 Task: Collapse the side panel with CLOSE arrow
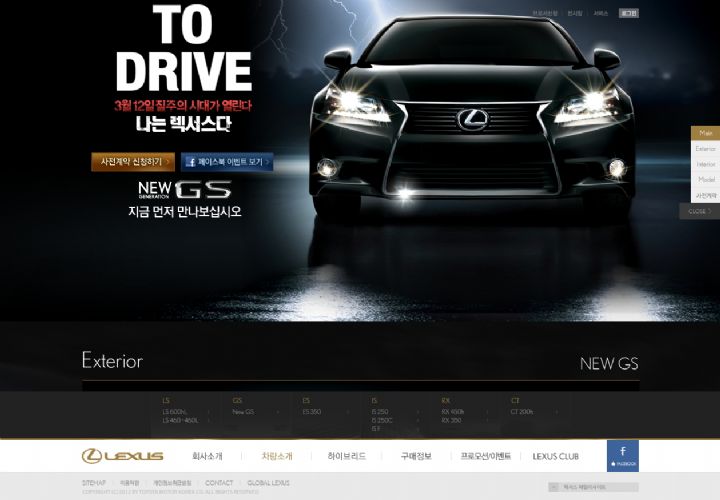click(699, 211)
